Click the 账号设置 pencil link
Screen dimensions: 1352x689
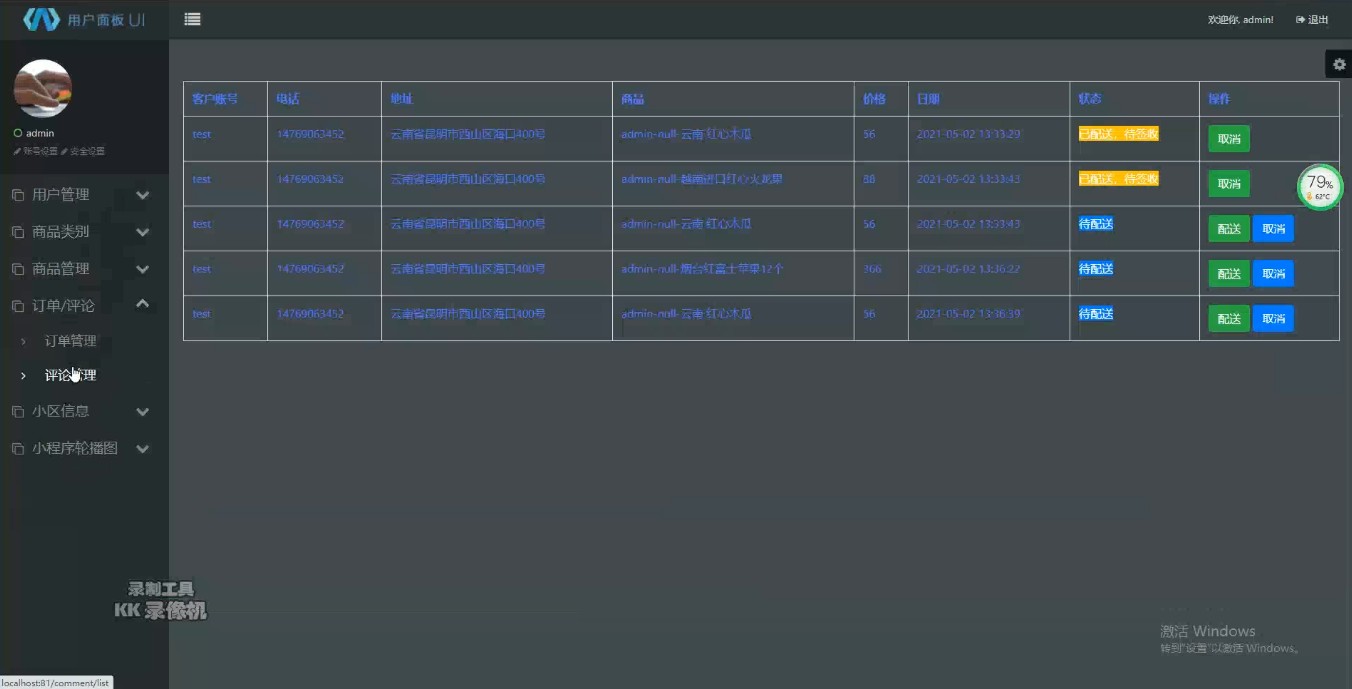[35, 152]
